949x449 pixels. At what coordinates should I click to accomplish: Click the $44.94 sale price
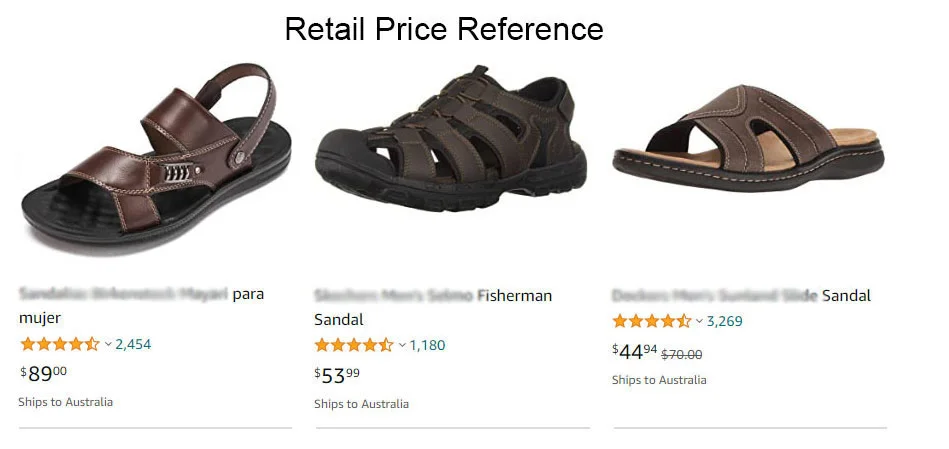coord(634,351)
